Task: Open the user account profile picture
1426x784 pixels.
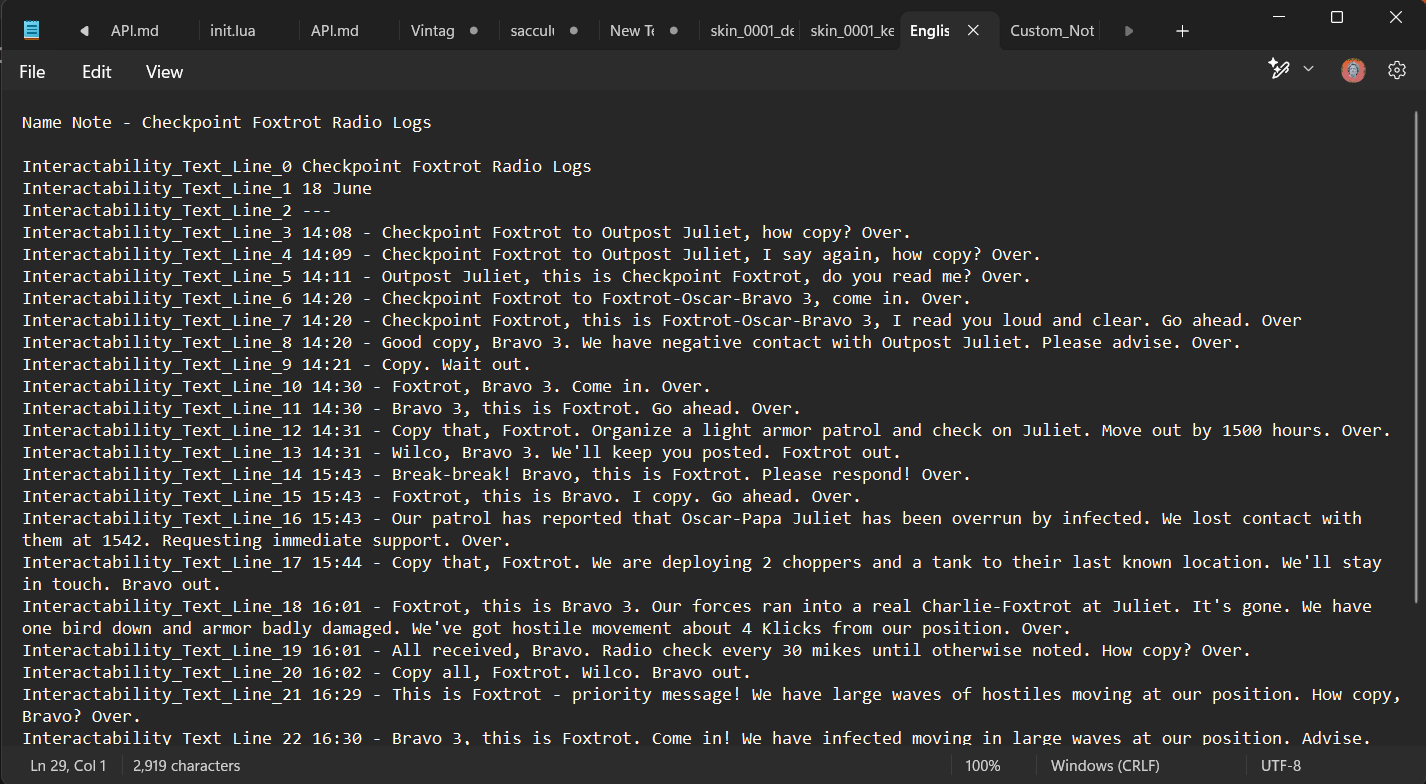Action: (x=1353, y=70)
